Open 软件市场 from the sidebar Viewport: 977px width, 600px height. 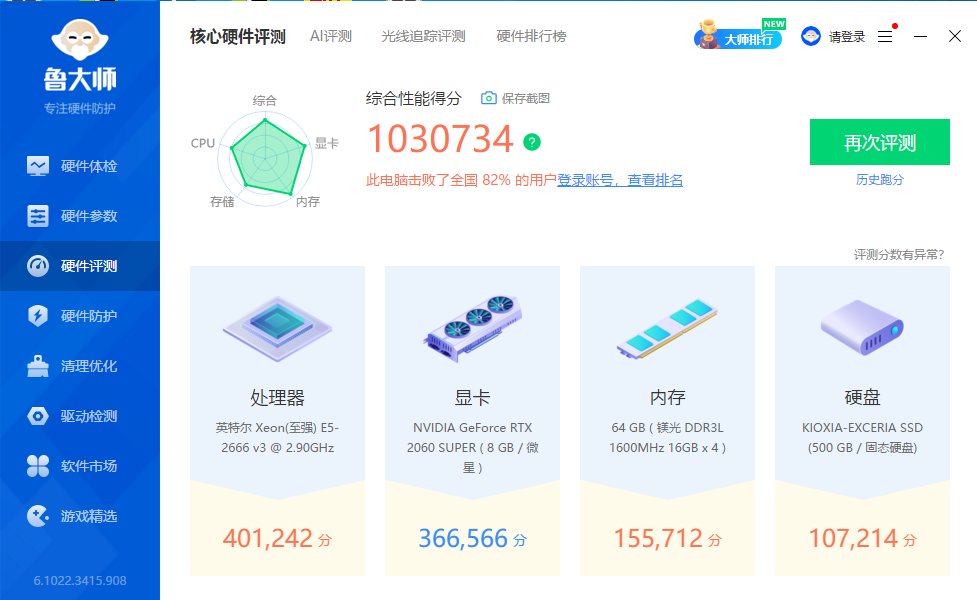(80, 465)
